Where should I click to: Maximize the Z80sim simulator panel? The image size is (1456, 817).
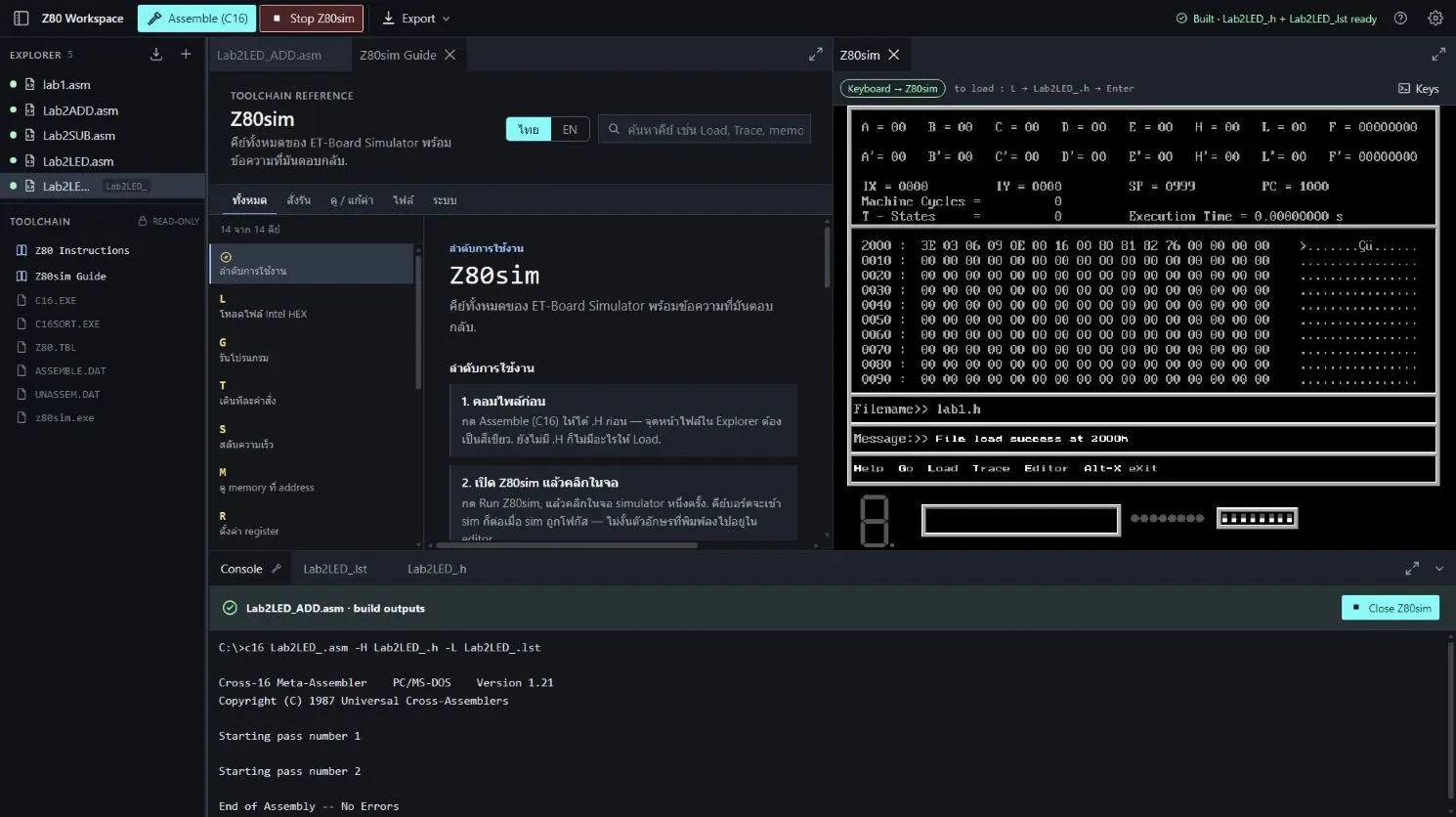coord(1438,55)
